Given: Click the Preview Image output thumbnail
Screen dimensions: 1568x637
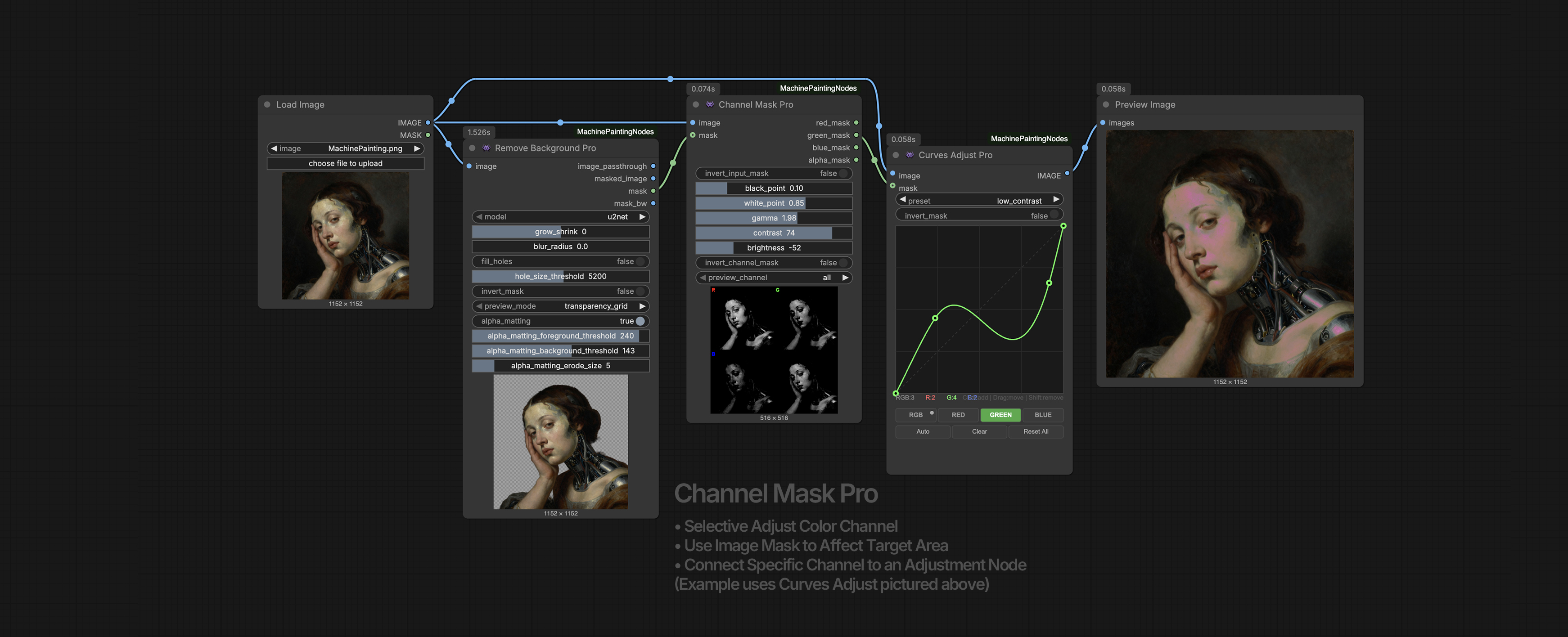Looking at the screenshot, I should (x=1230, y=254).
